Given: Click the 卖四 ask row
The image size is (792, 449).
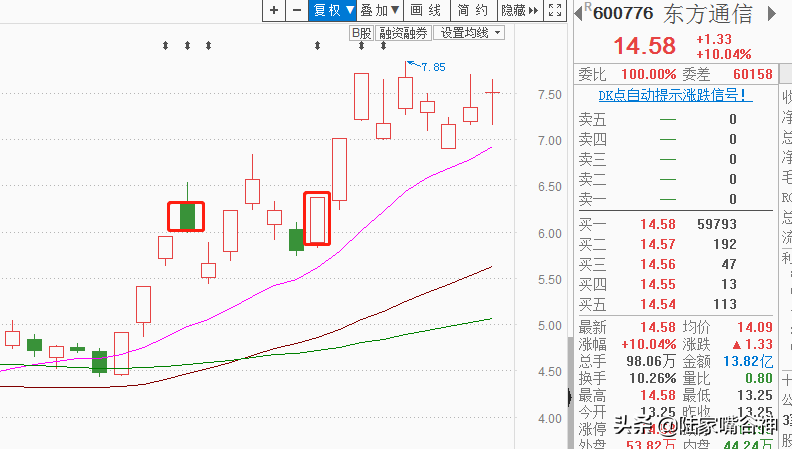Looking at the screenshot, I should [675, 139].
